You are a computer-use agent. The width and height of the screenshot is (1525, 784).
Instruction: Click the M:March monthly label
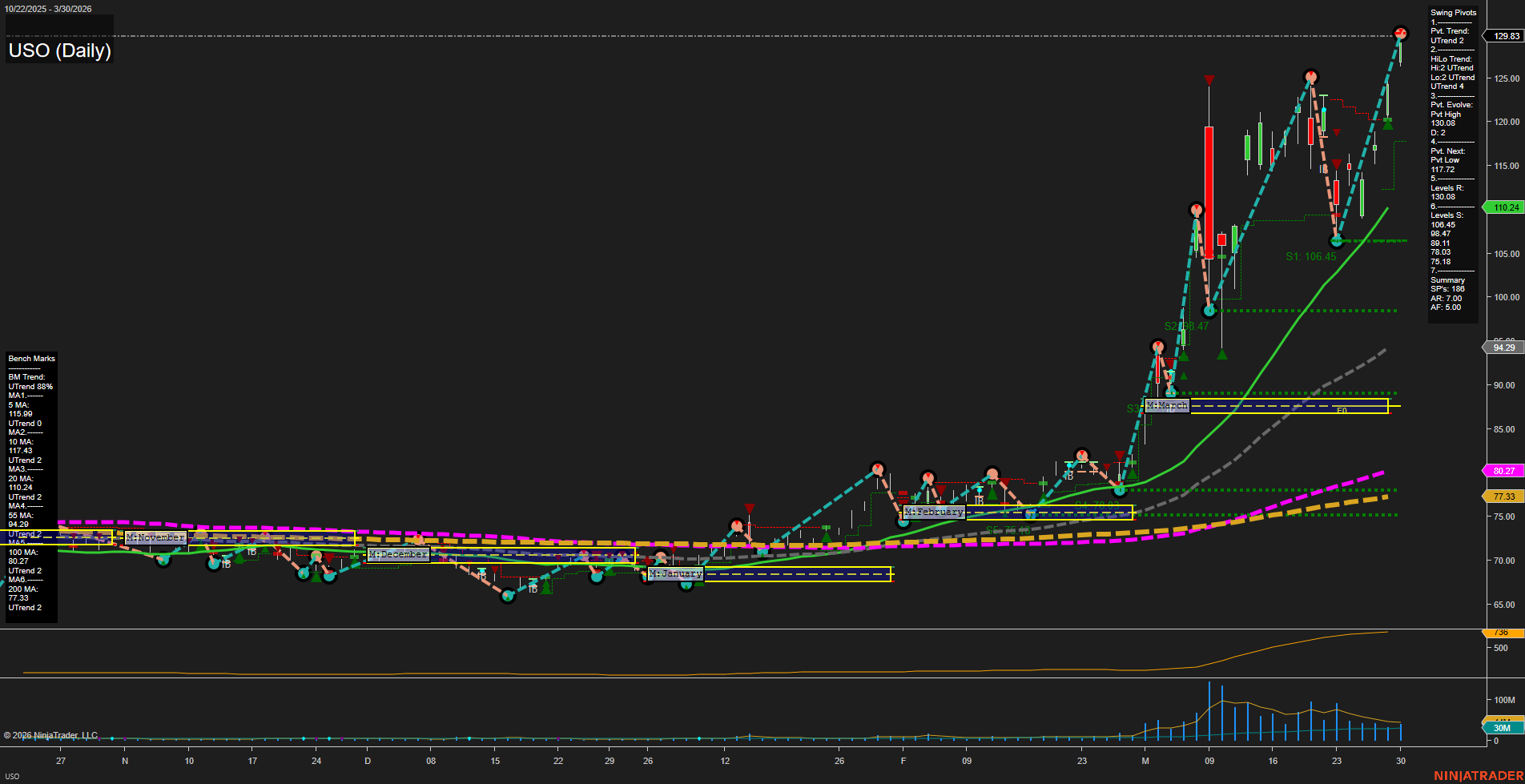[x=1167, y=406]
